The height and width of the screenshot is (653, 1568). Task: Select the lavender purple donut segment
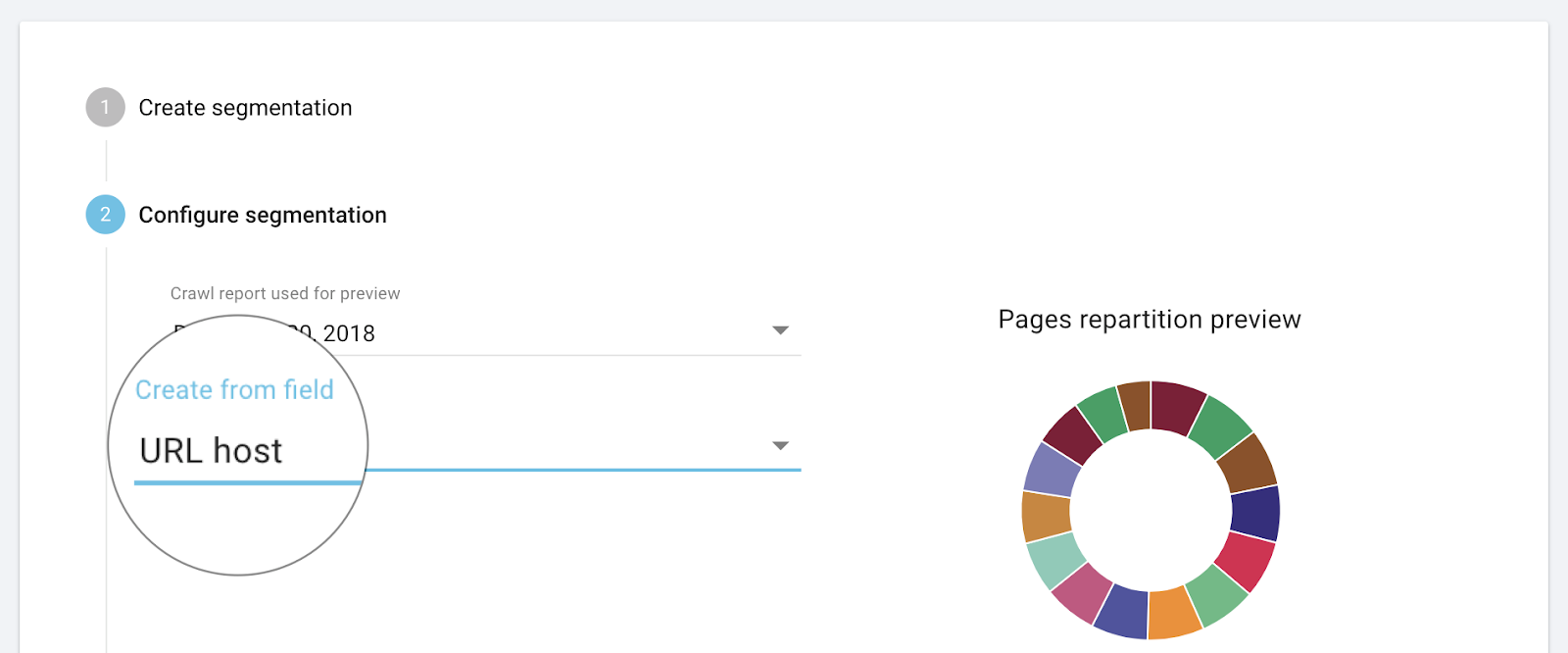coord(1053,470)
